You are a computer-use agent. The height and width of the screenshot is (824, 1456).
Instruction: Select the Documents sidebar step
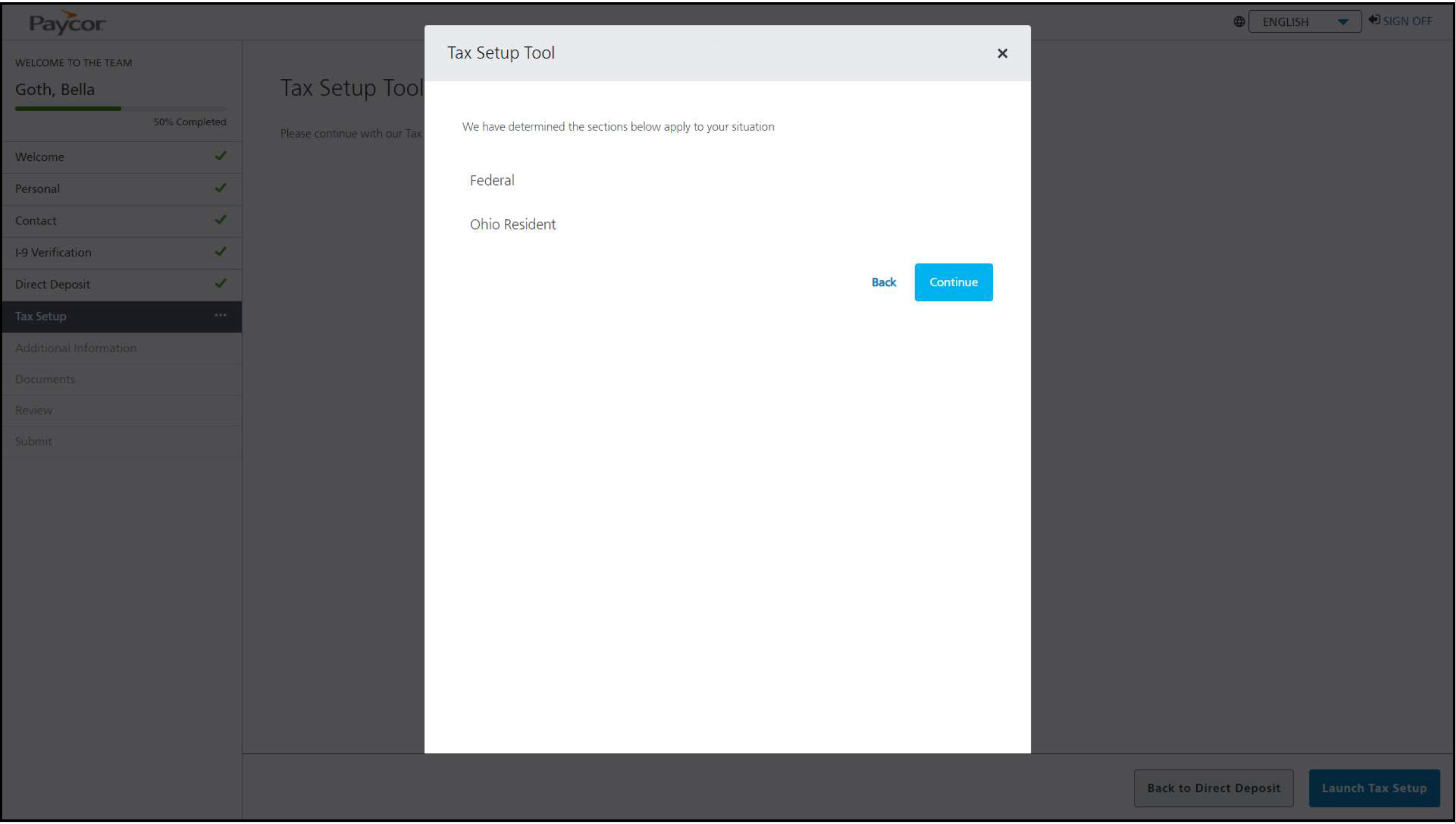click(45, 379)
